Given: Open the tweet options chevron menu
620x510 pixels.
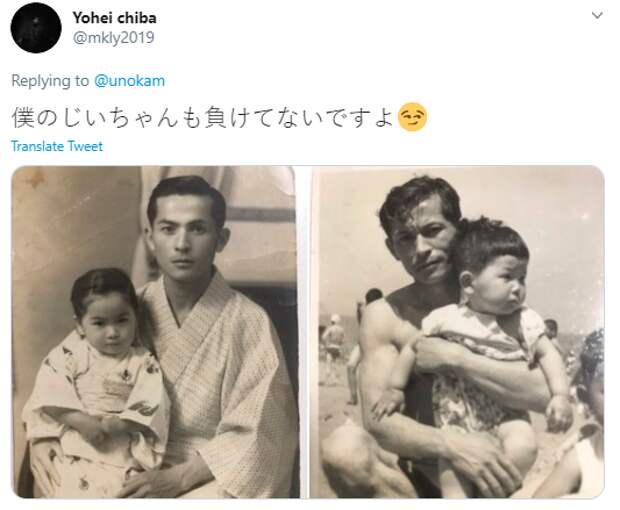Looking at the screenshot, I should (x=597, y=15).
